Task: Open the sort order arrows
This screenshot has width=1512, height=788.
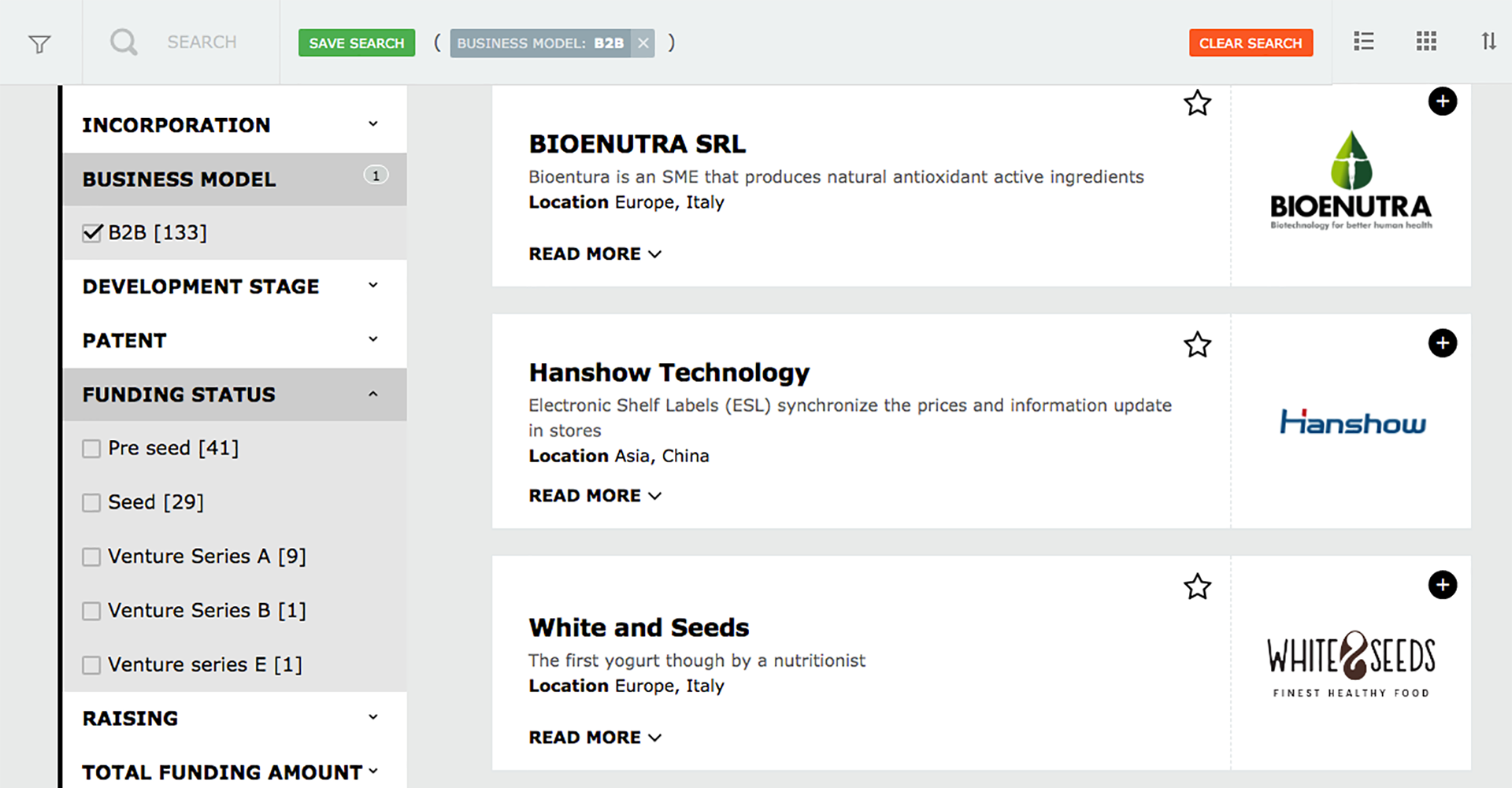Action: [1488, 41]
